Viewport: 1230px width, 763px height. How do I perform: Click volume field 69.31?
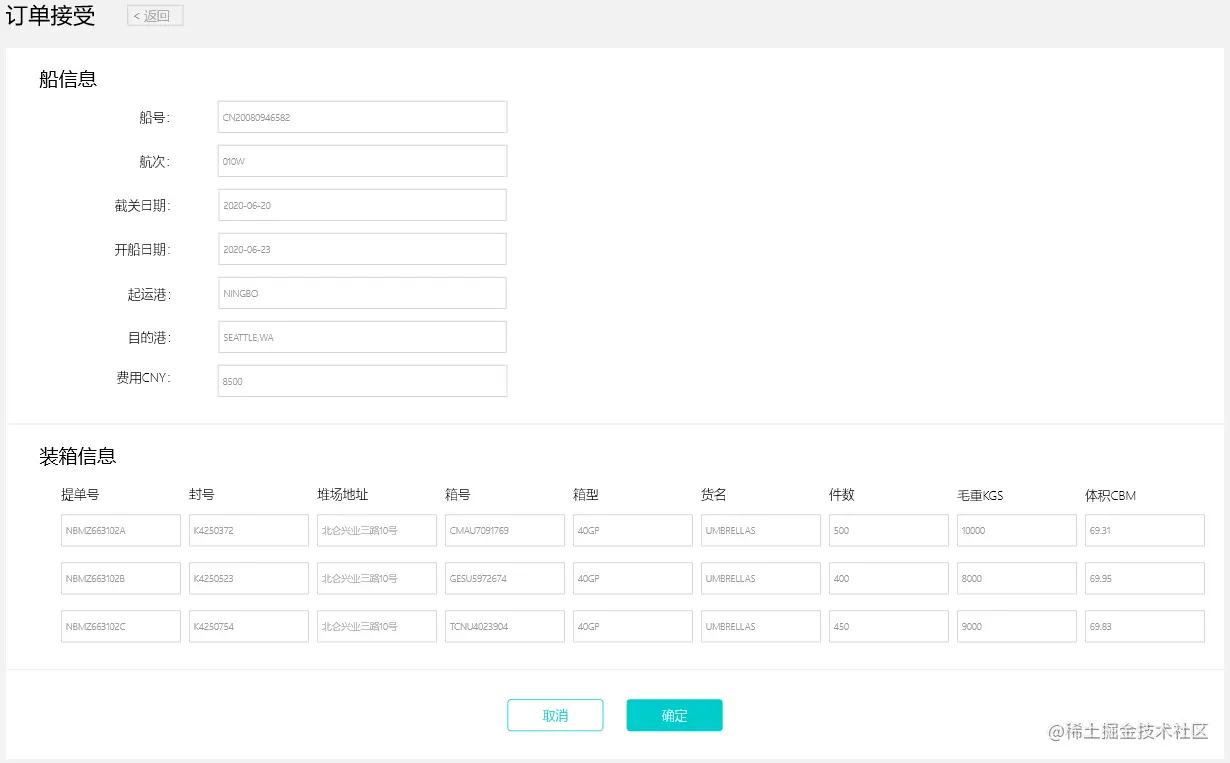click(x=1145, y=530)
